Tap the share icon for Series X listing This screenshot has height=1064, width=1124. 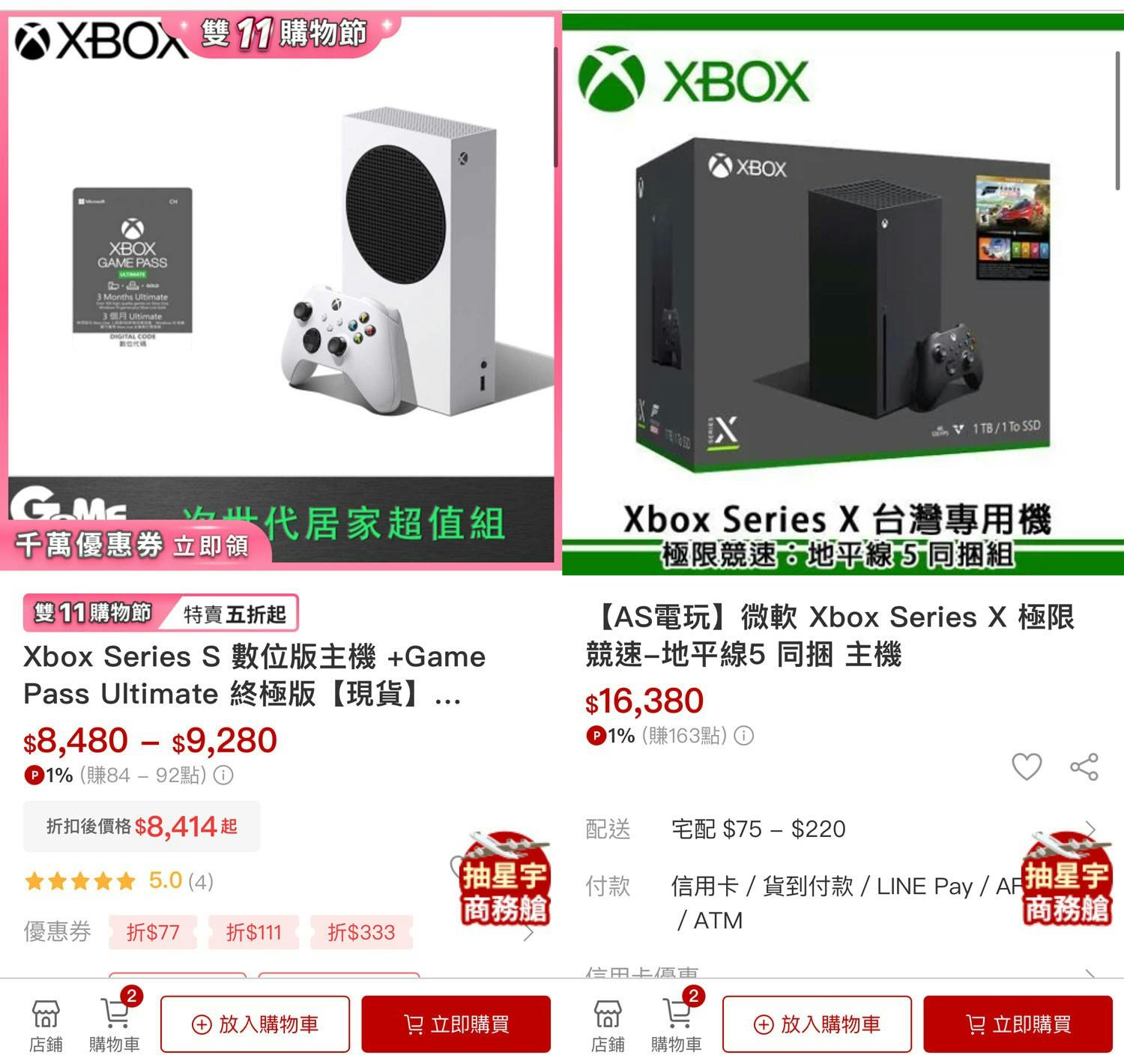[x=1084, y=767]
